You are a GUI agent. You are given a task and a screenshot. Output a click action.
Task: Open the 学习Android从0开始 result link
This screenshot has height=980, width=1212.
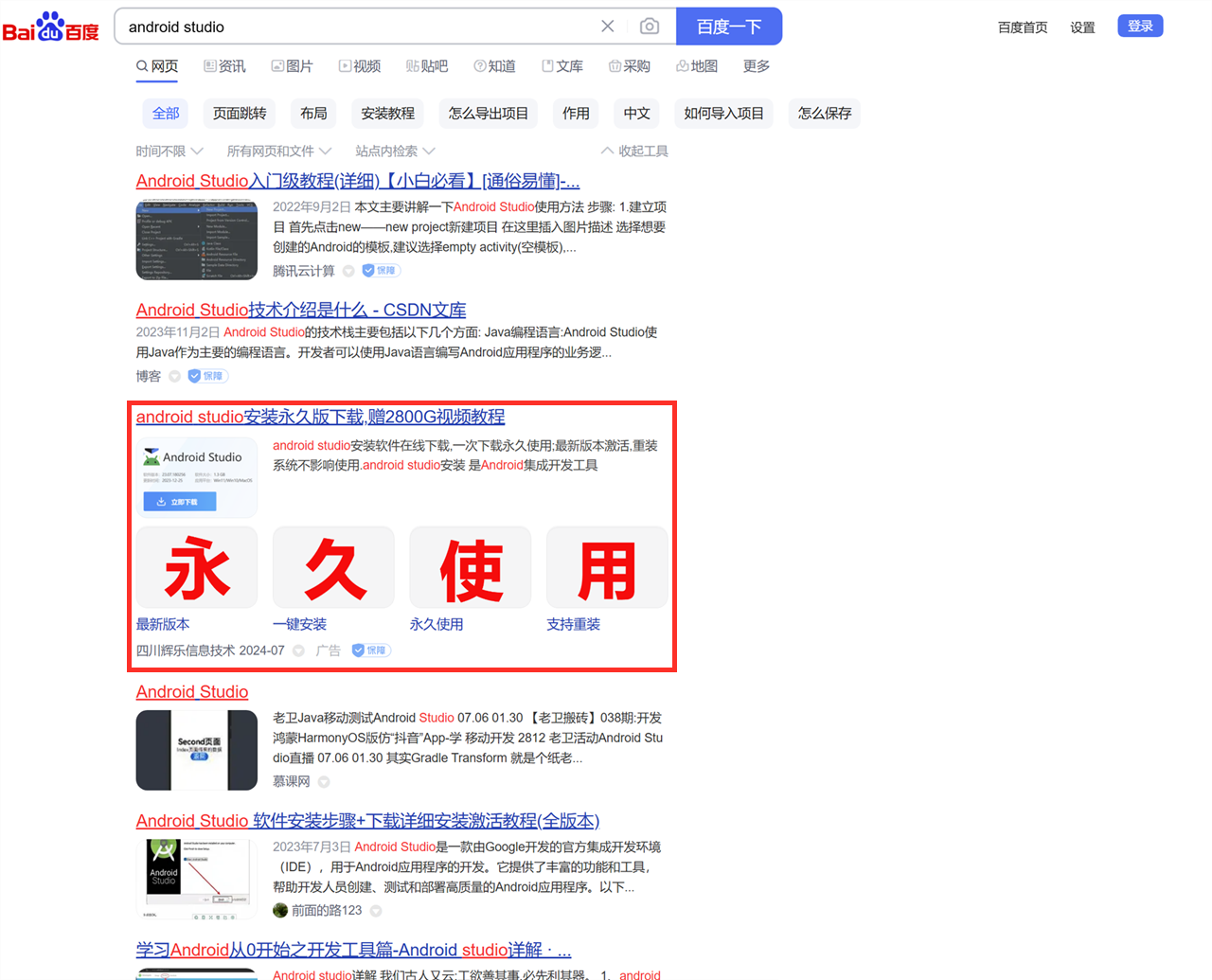click(x=353, y=950)
